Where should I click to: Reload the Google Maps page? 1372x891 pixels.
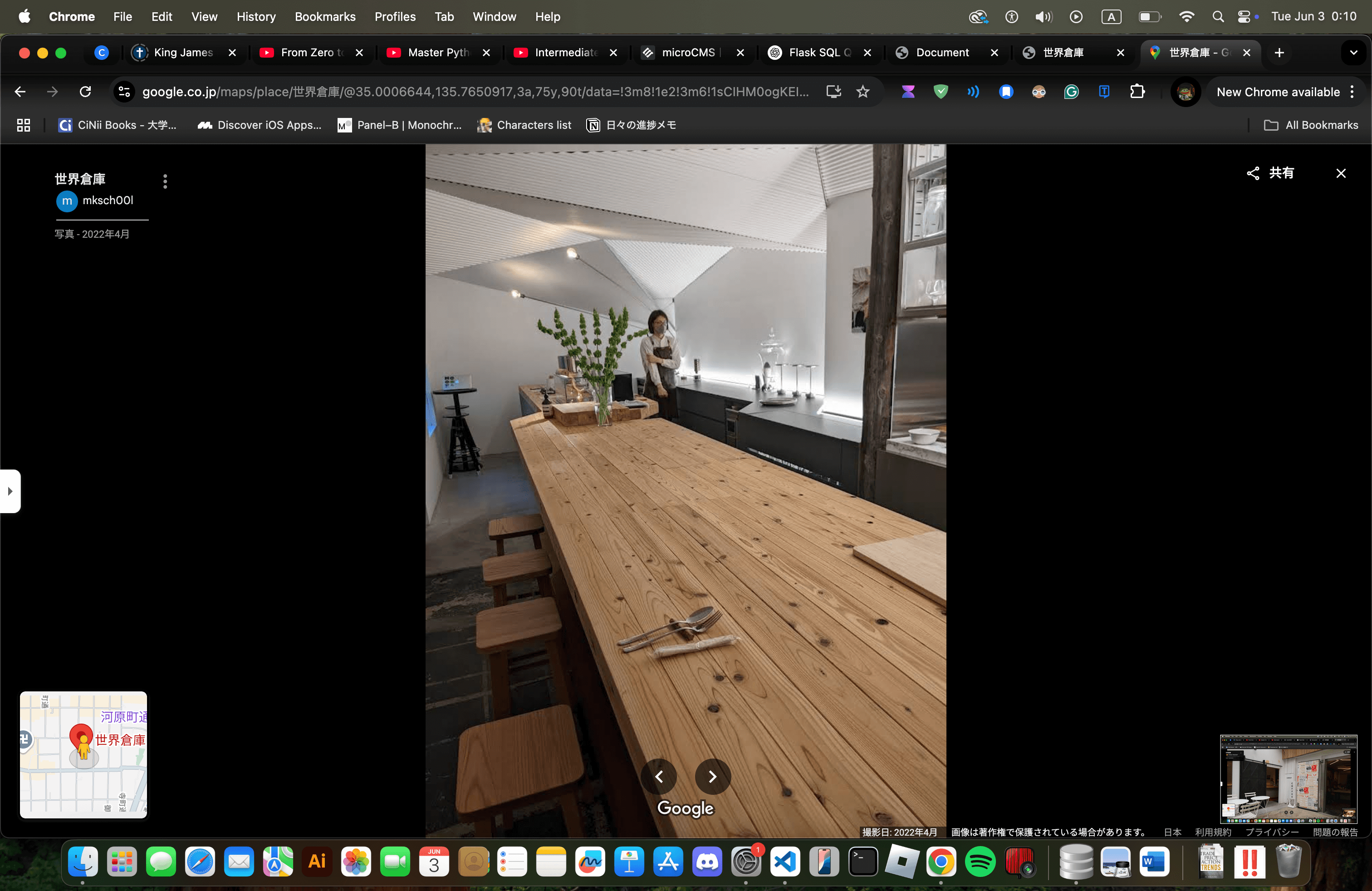[x=85, y=92]
